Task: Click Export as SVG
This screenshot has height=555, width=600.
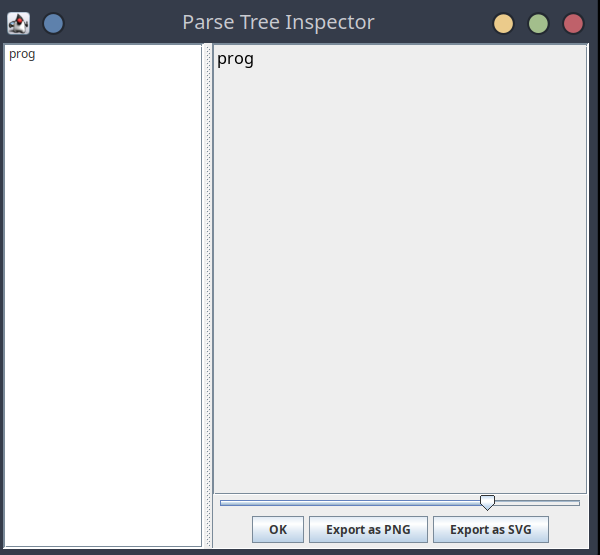Action: (x=490, y=529)
